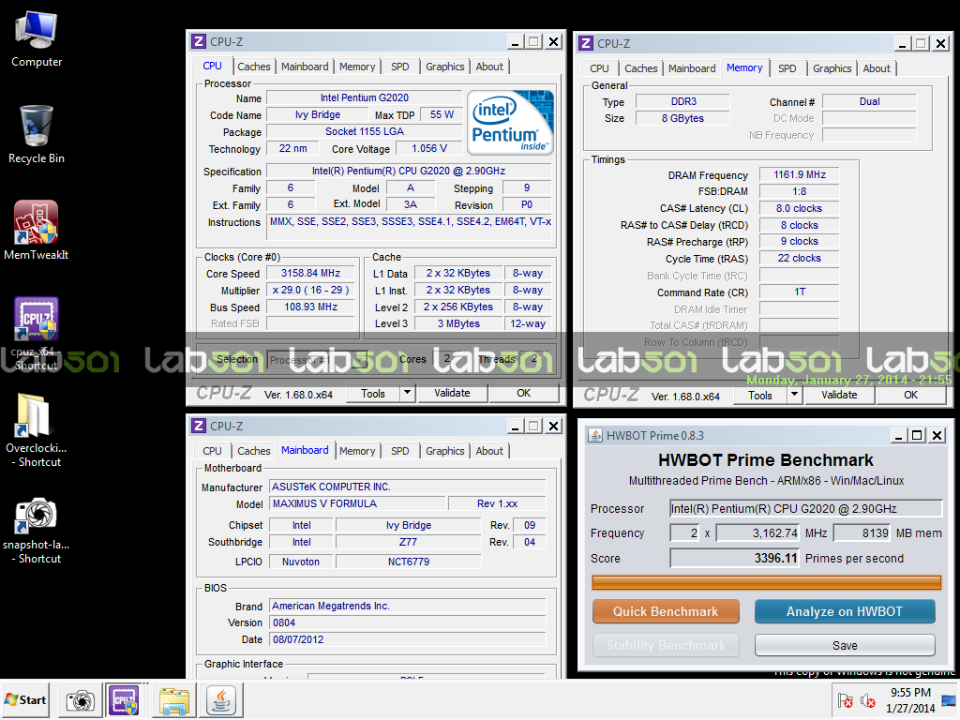This screenshot has width=960, height=720.
Task: Open SPD tab in Memory CPU-Z window
Action: (787, 69)
